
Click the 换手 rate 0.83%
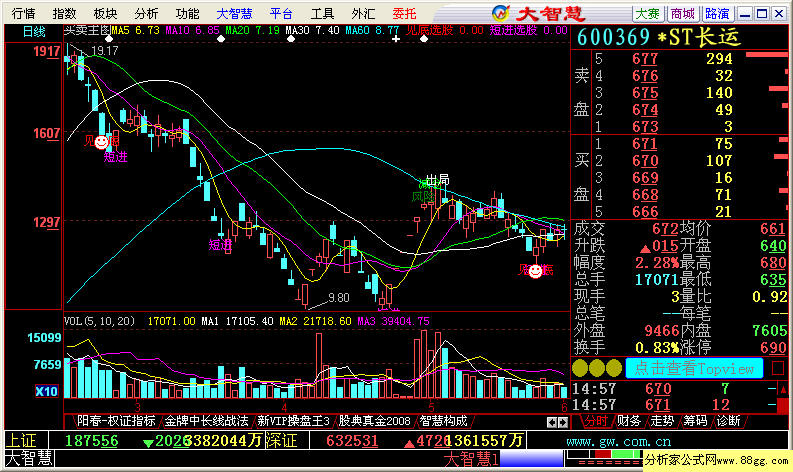coord(657,348)
